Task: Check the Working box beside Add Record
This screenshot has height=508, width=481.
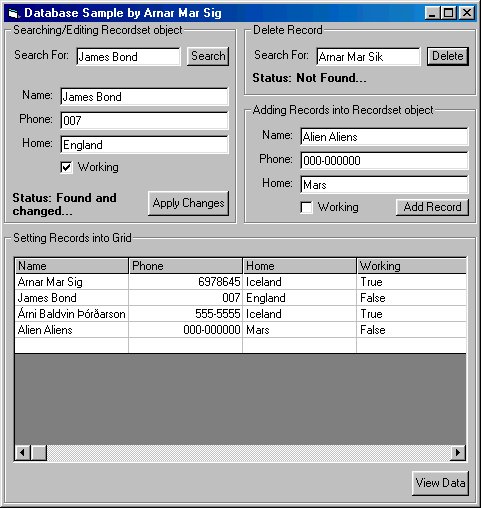Action: [306, 207]
